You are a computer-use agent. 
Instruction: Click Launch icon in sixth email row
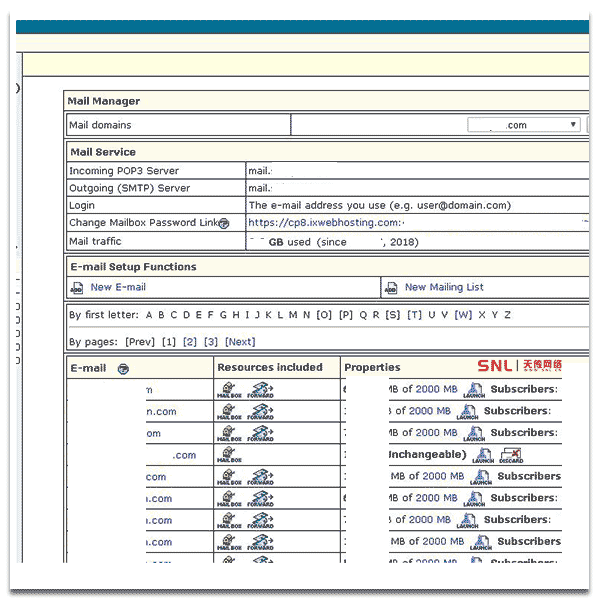point(474,499)
